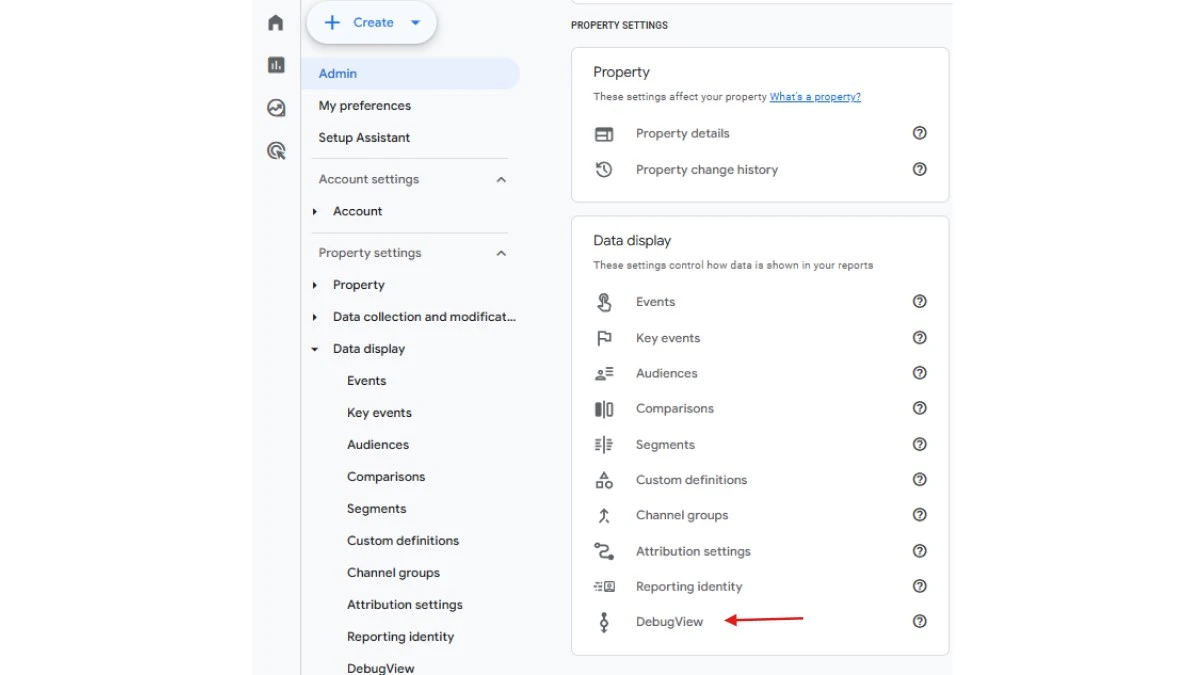This screenshot has width=1200, height=675.
Task: Click help icon beside Custom definitions
Action: 919,480
